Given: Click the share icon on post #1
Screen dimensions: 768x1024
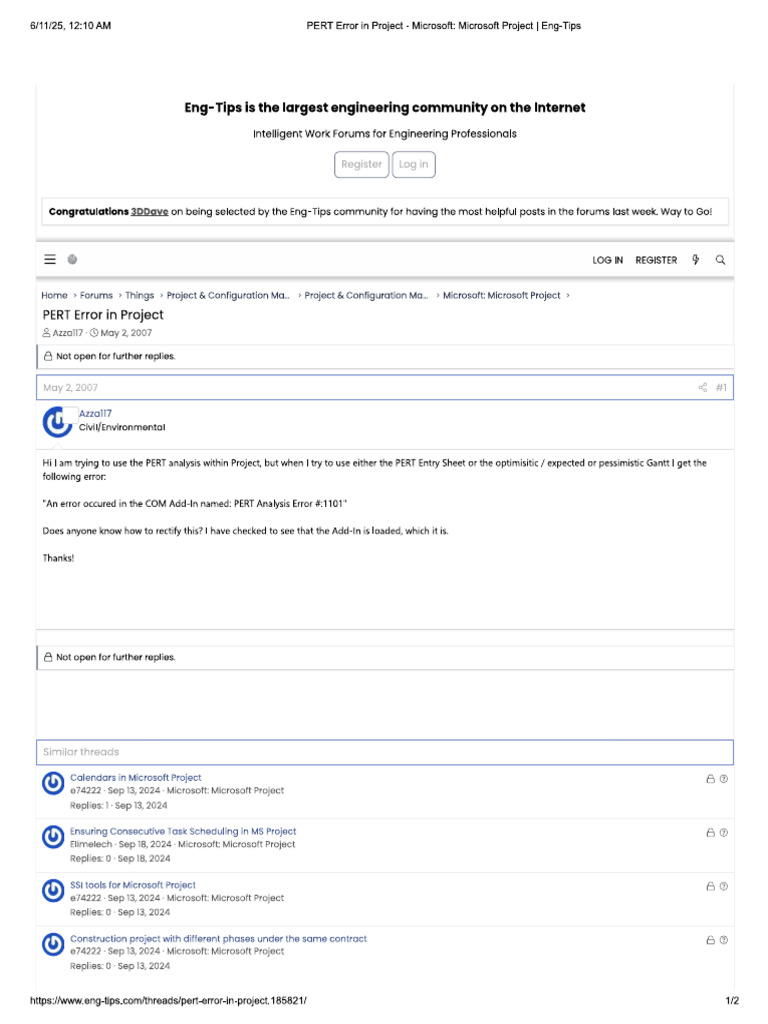Looking at the screenshot, I should point(702,388).
